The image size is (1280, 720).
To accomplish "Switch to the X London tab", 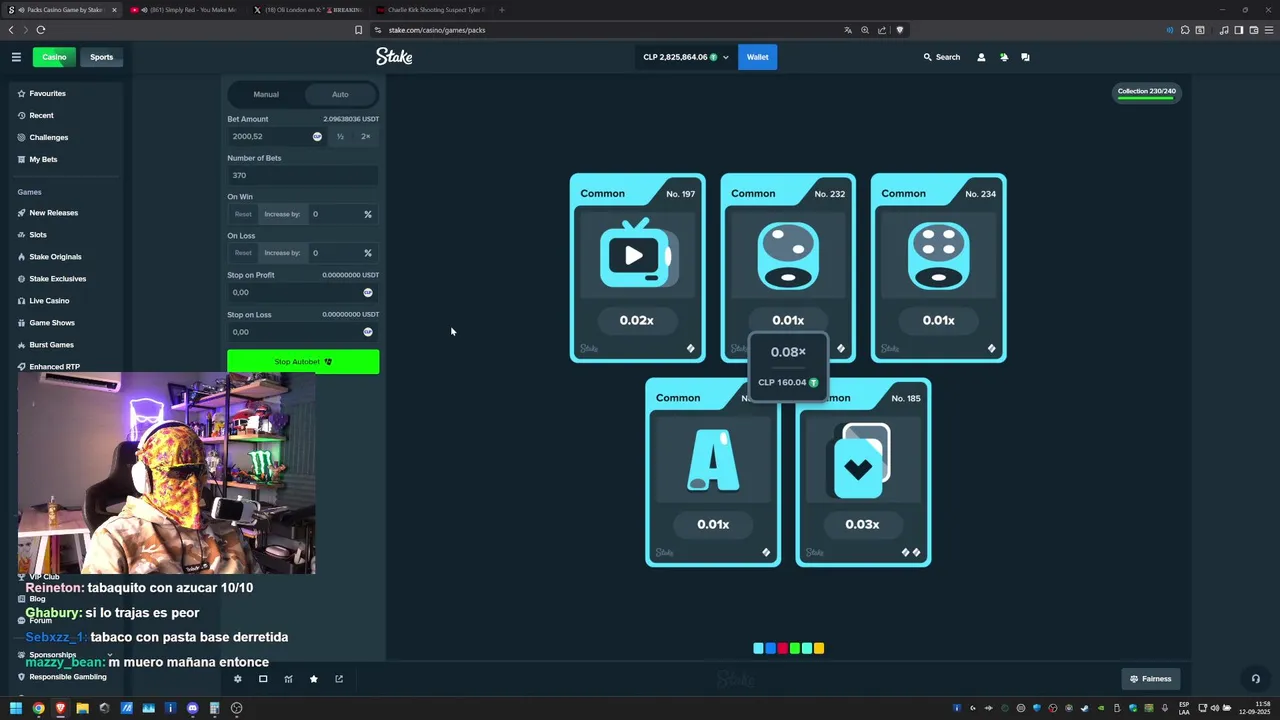I will (308, 10).
